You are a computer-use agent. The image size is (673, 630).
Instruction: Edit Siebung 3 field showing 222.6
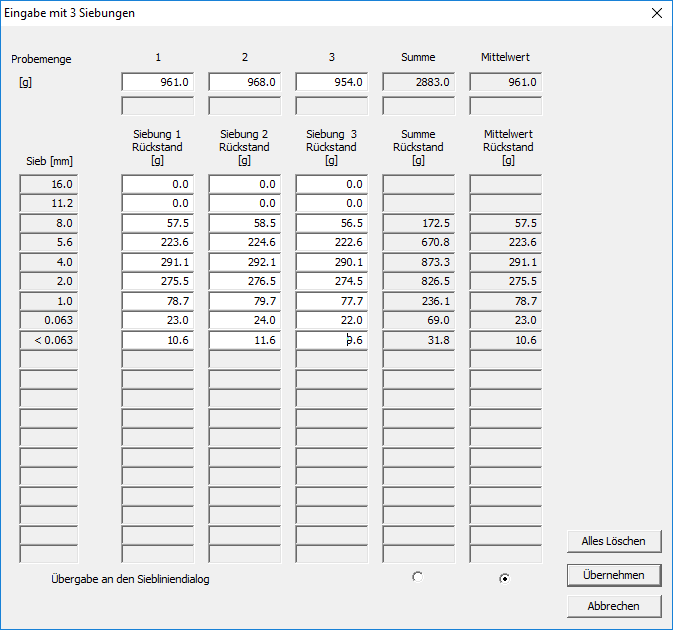coord(331,242)
